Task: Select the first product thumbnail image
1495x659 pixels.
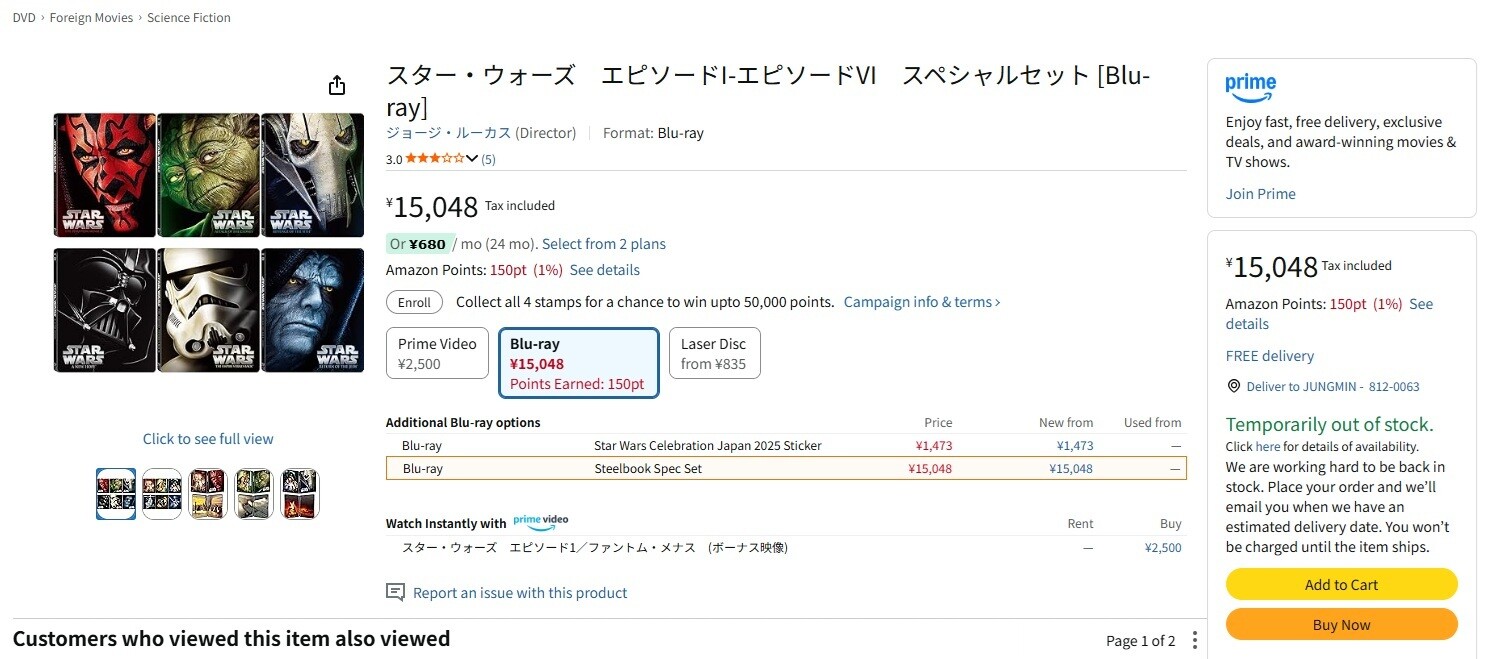Action: (116, 494)
